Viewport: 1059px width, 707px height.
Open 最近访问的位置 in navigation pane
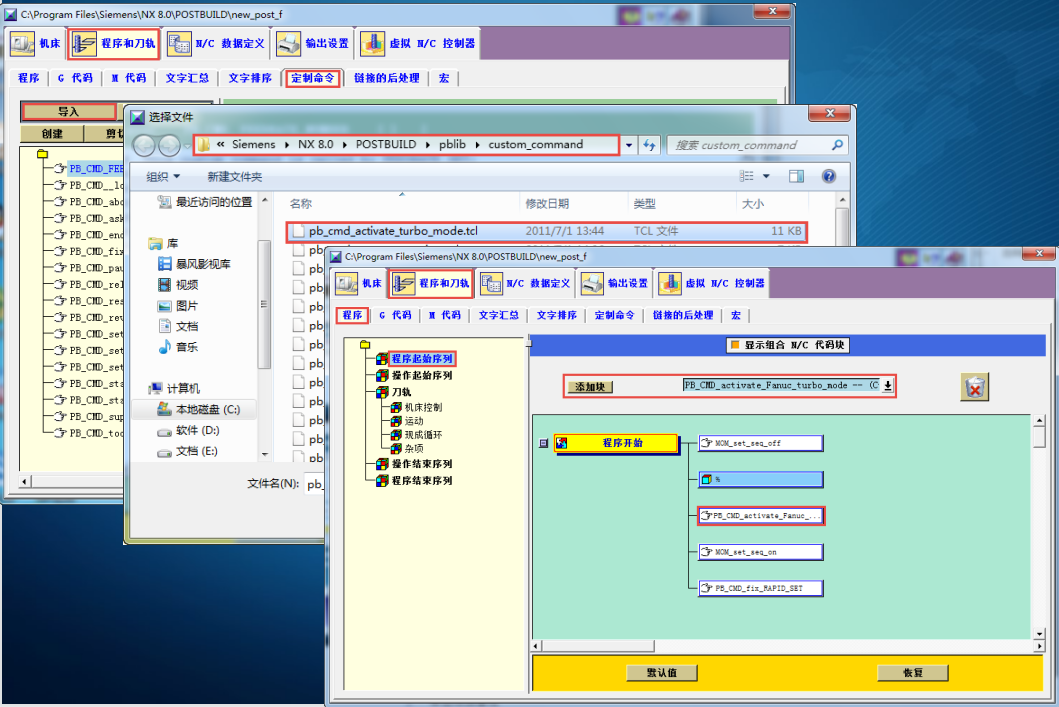(205, 203)
